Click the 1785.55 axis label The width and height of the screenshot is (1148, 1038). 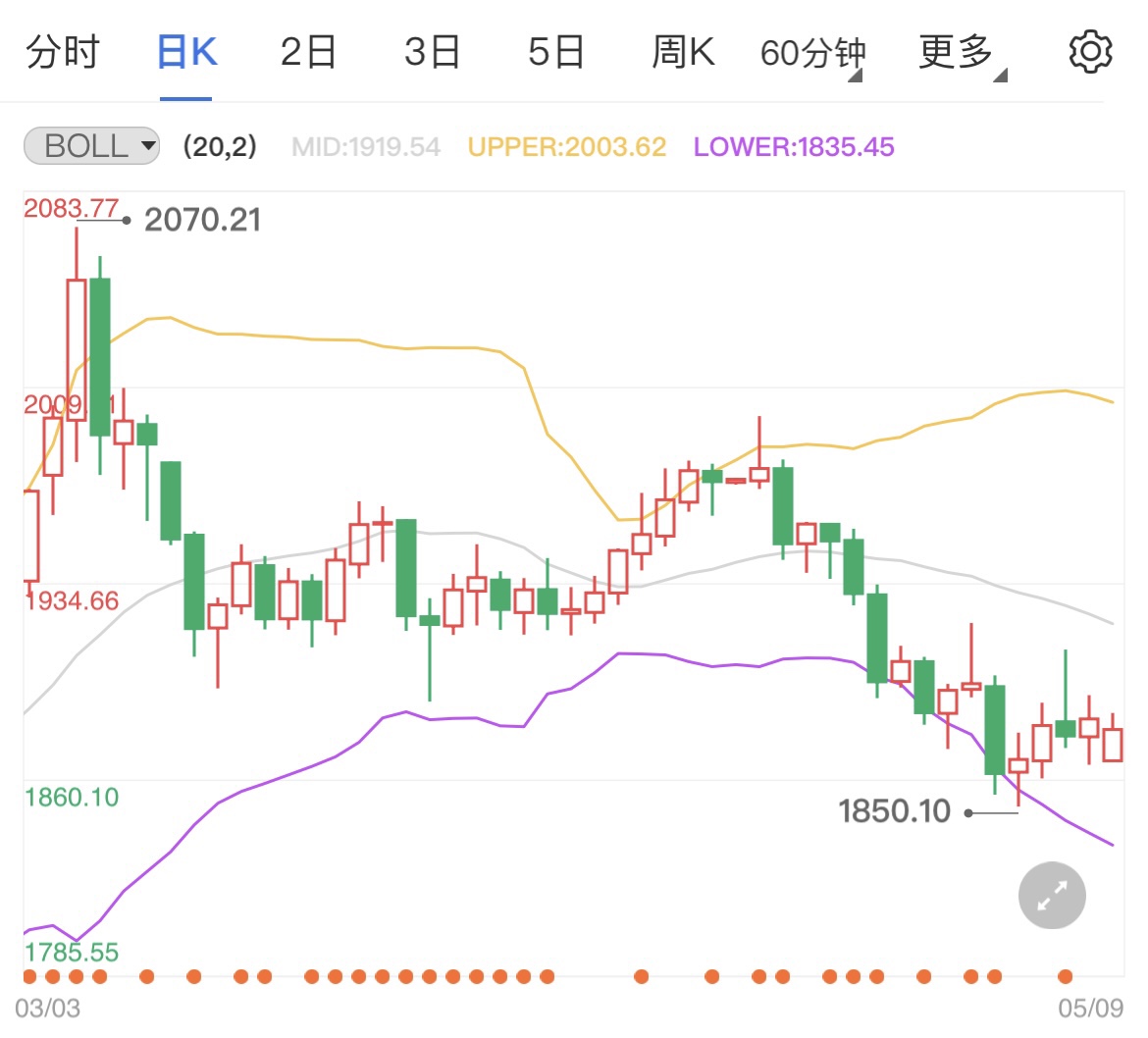72,953
